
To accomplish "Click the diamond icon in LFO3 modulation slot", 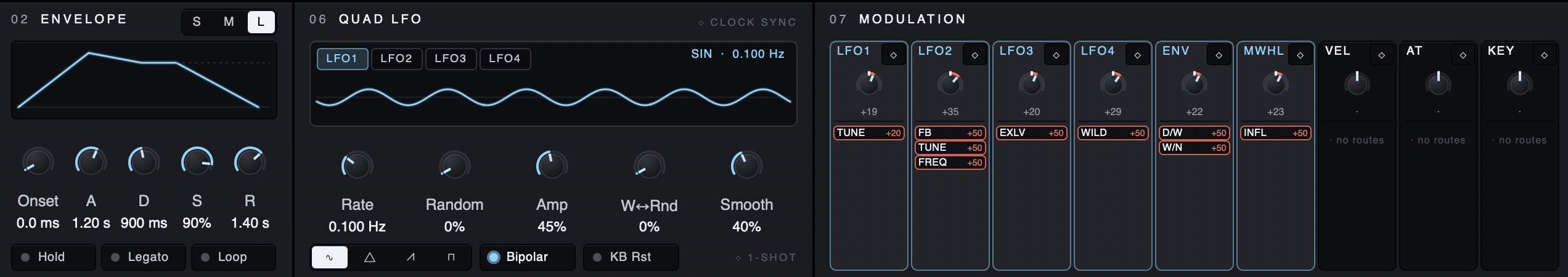I will [1056, 55].
